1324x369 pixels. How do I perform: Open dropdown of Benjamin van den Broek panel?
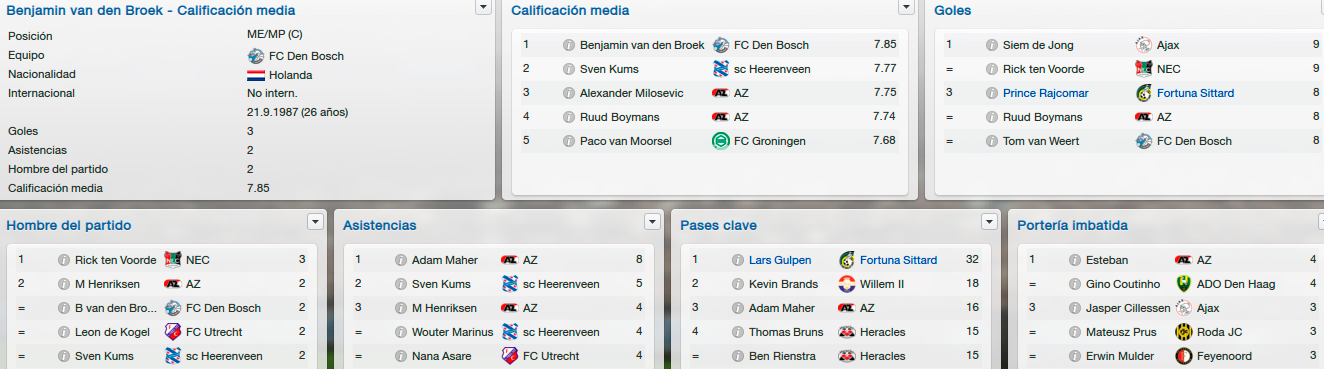pyautogui.click(x=484, y=7)
